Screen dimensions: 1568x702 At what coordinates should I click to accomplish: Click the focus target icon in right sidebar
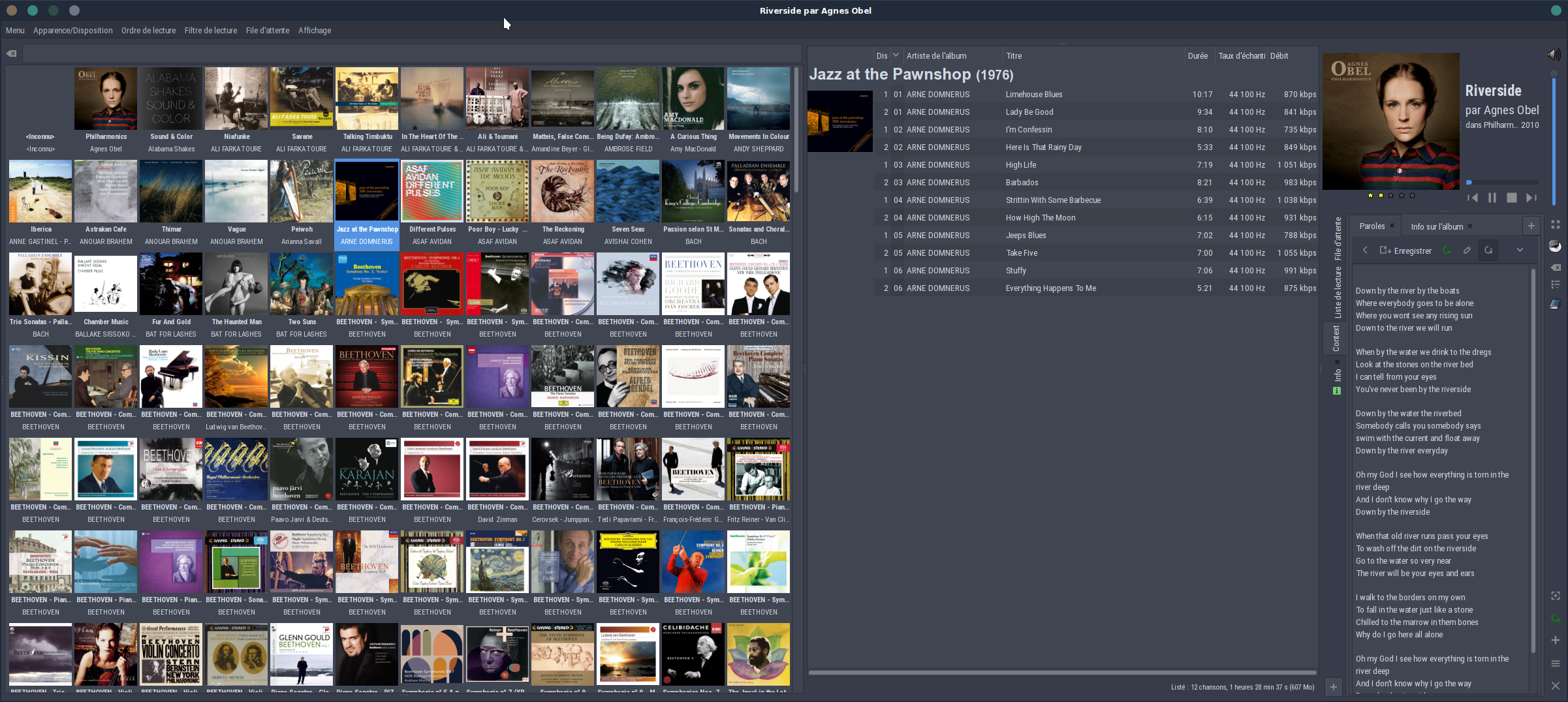[1556, 596]
